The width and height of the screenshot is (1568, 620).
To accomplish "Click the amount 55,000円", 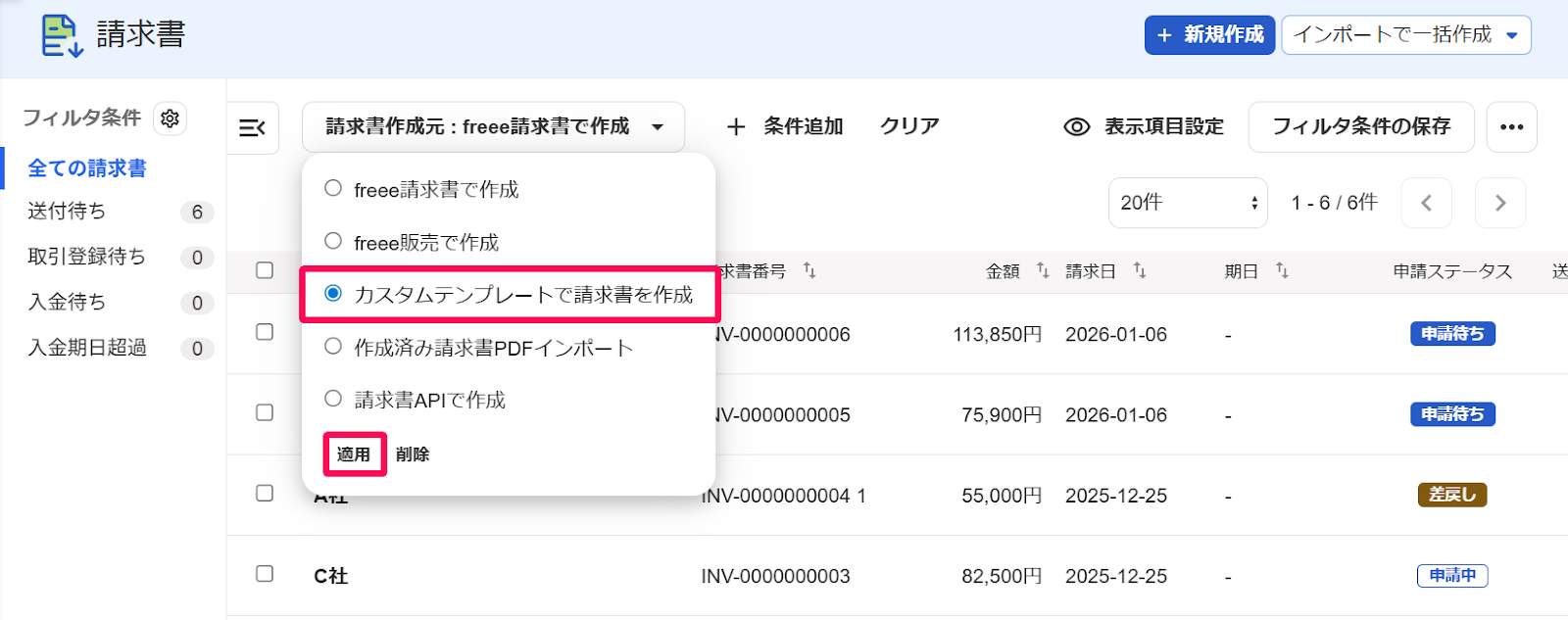I will (1002, 496).
